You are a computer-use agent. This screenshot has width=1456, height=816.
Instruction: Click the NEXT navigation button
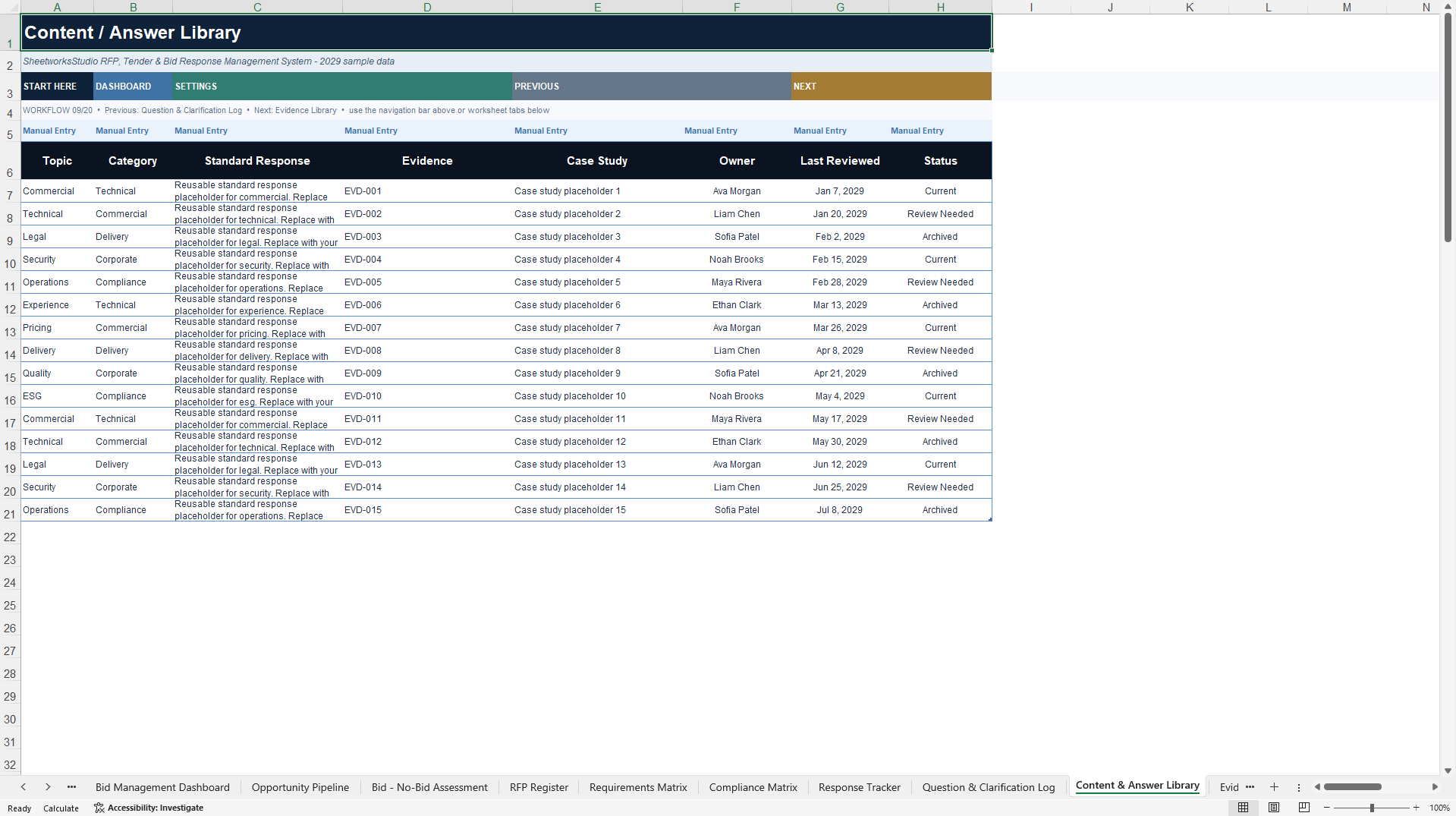coord(892,87)
